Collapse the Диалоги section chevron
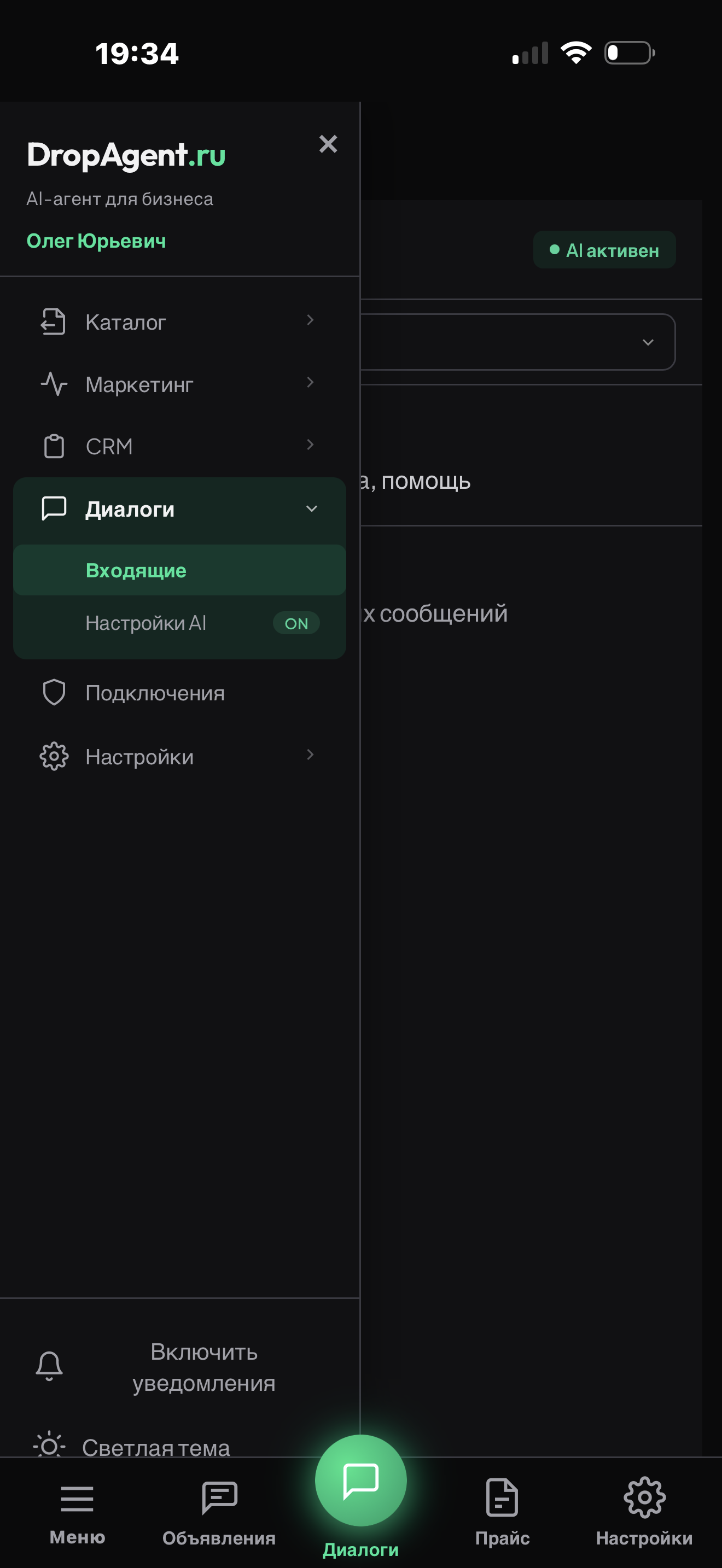Viewport: 722px width, 1568px height. click(313, 509)
